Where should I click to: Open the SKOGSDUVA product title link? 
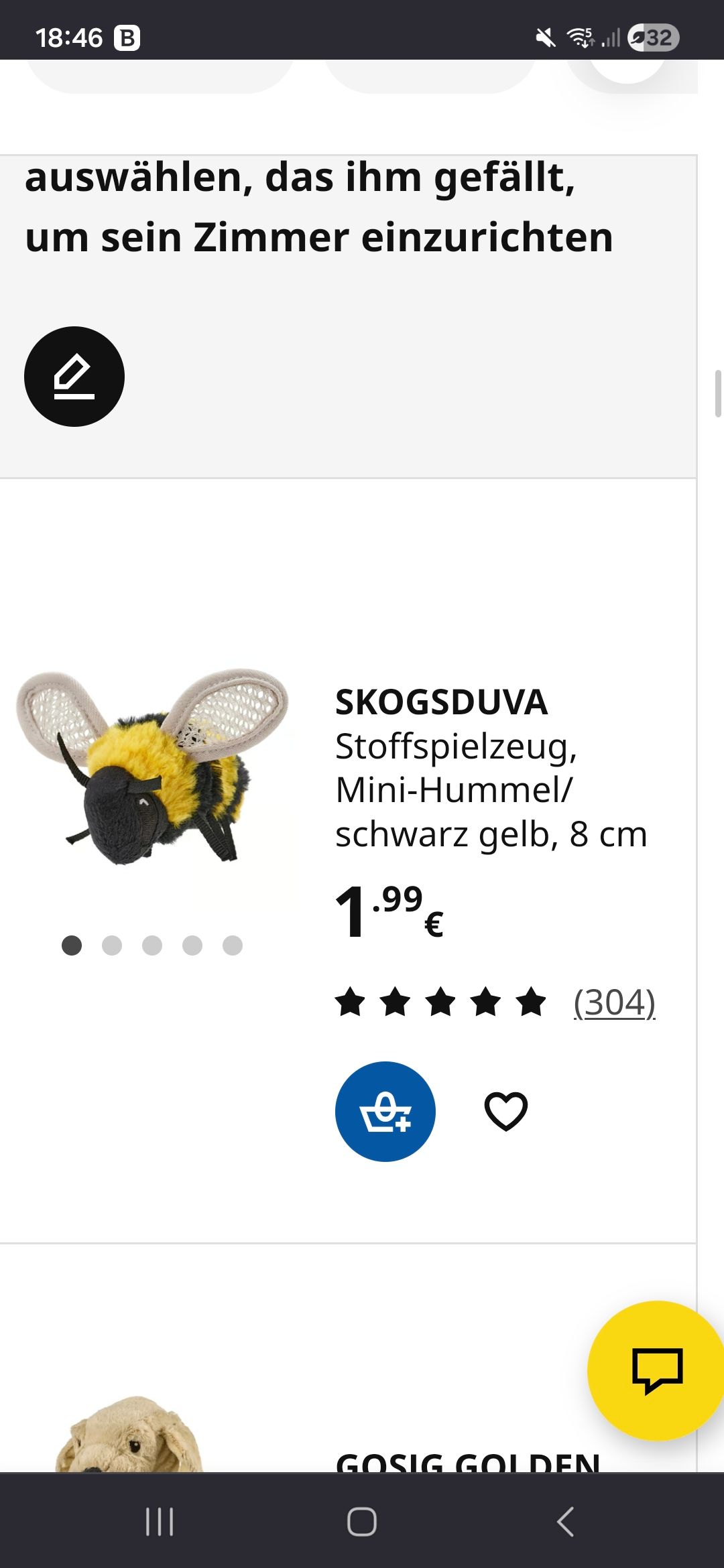(442, 702)
